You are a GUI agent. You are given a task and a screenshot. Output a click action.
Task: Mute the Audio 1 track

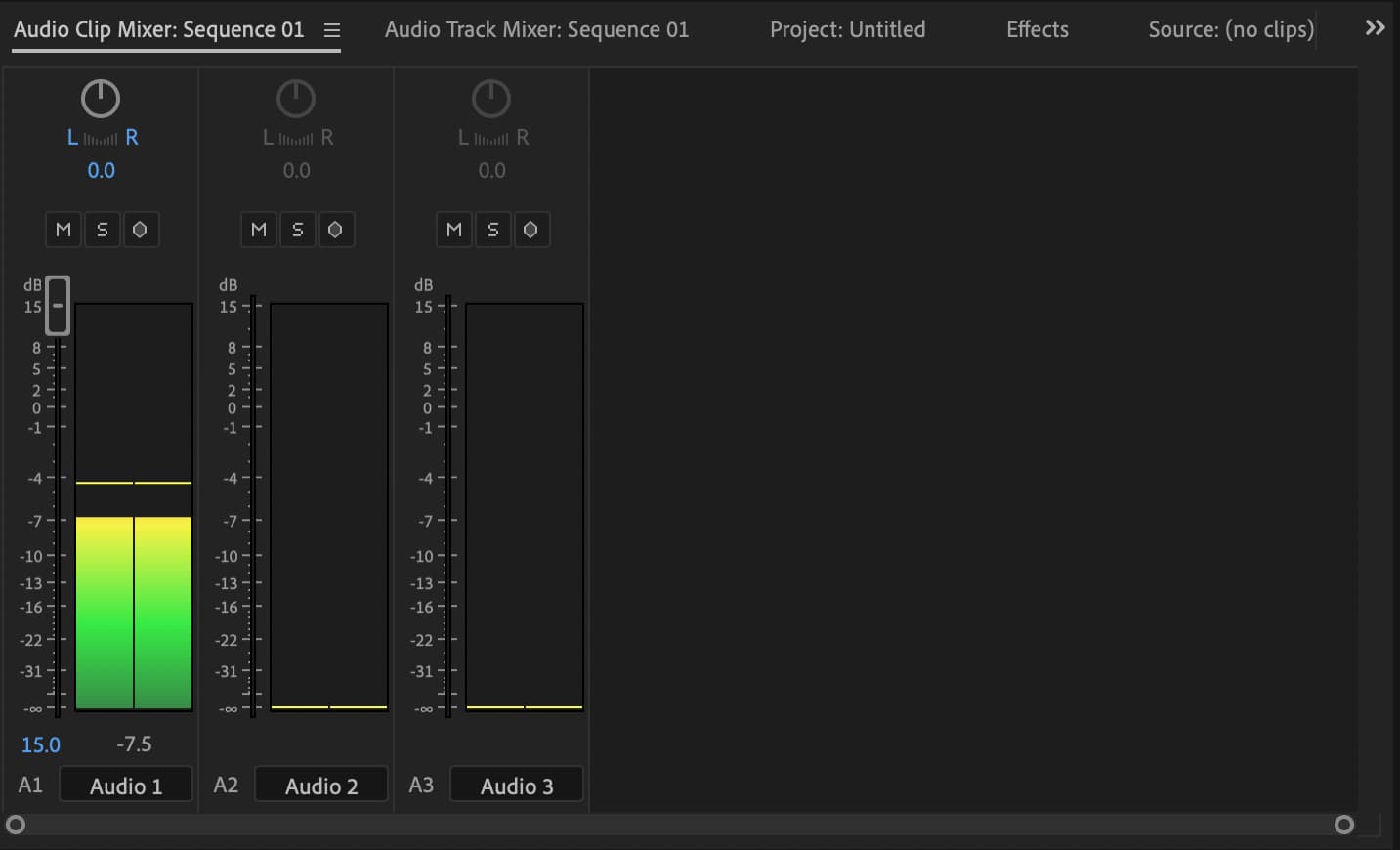click(x=63, y=229)
